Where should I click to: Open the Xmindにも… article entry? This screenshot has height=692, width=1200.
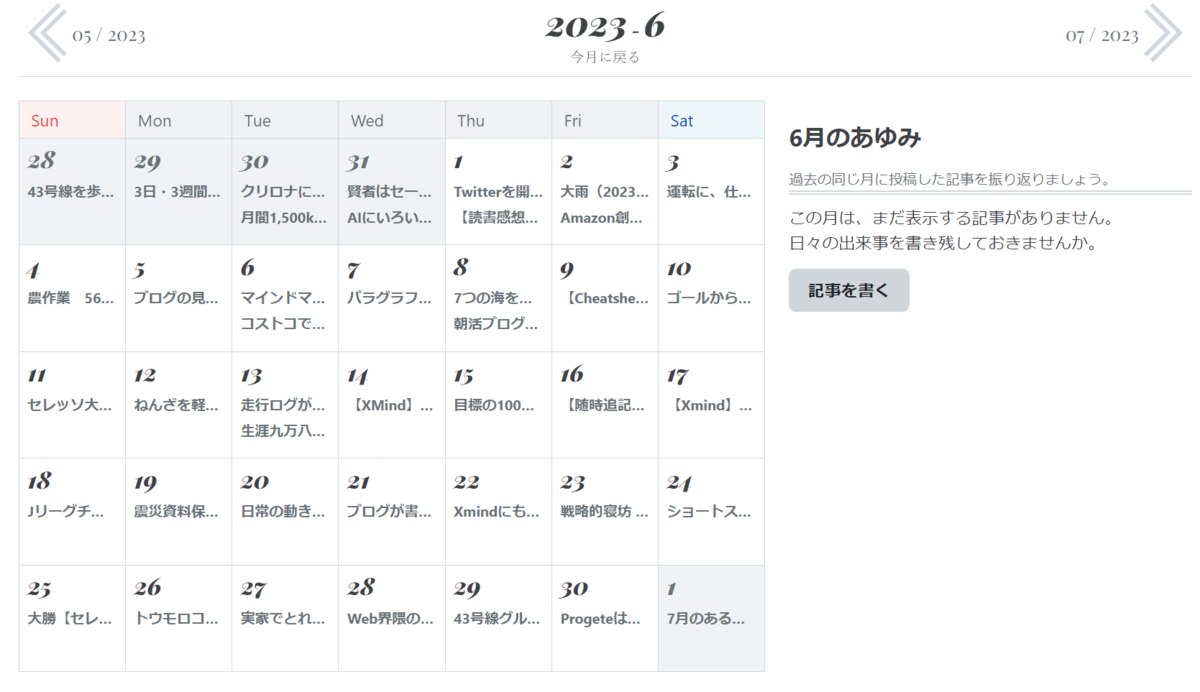point(496,511)
